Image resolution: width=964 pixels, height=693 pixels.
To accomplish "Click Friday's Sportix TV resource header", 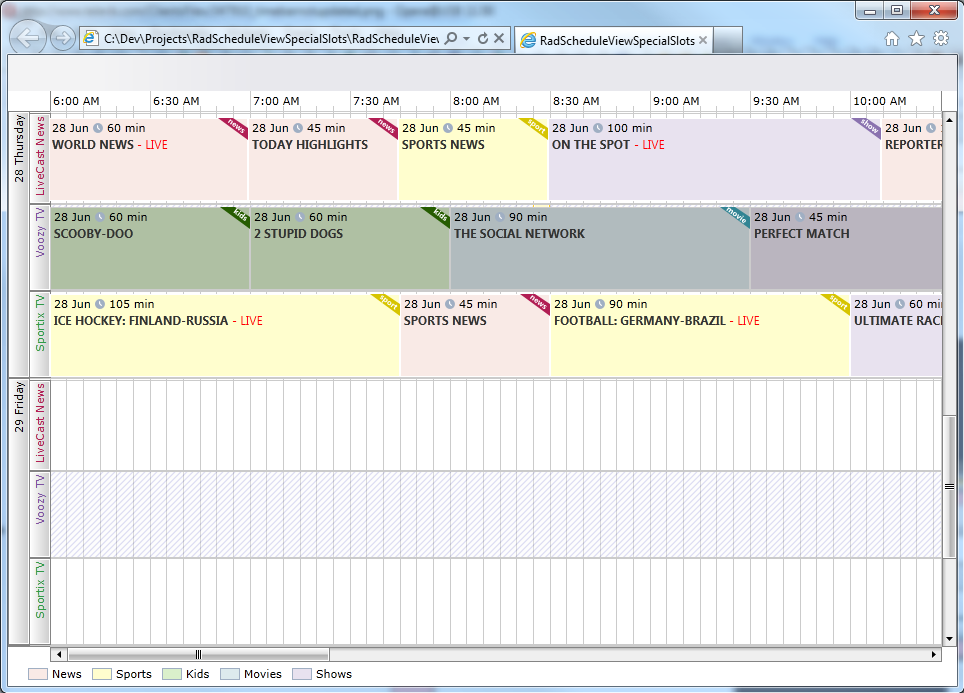I will click(40, 601).
